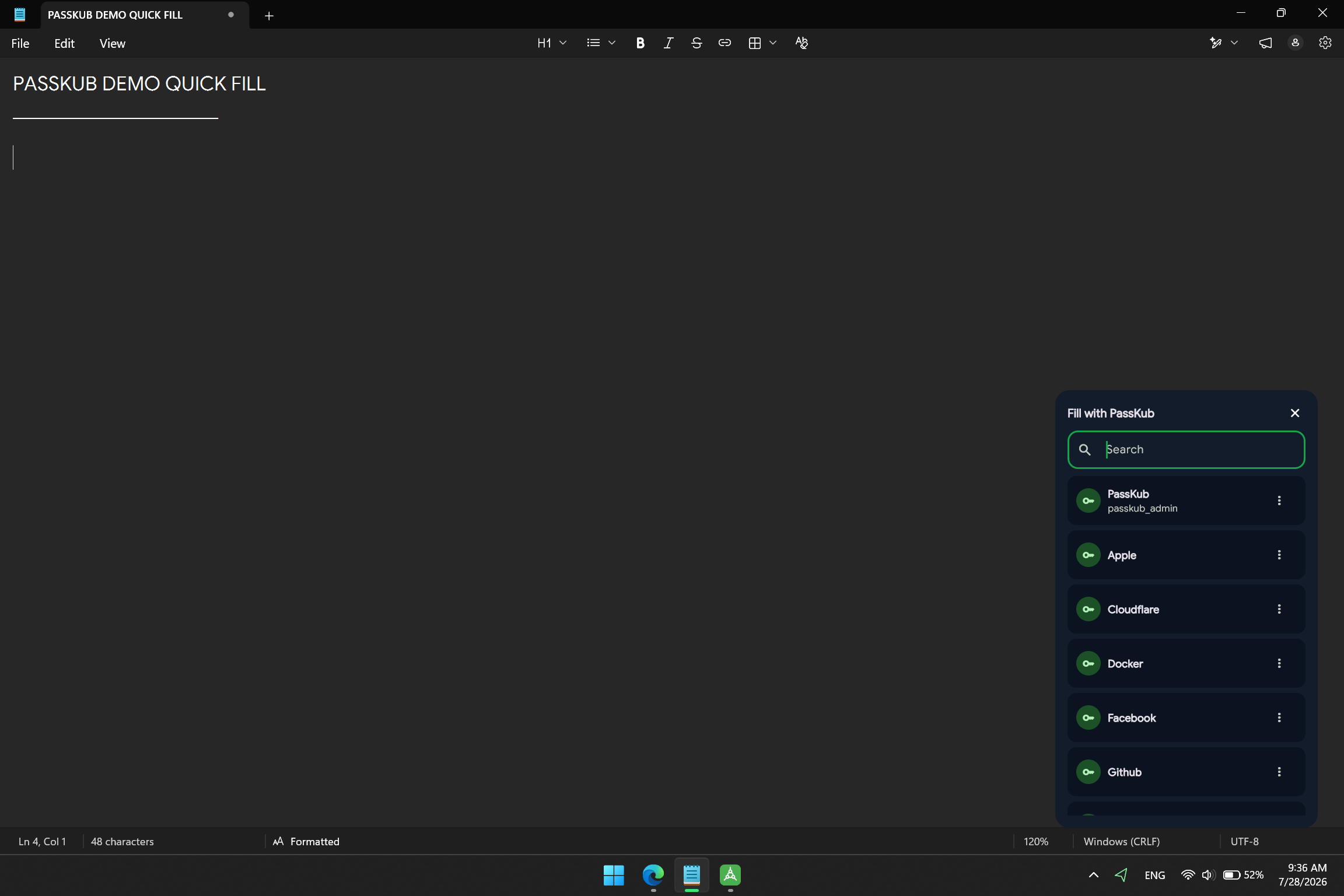Expand the list style dropdown arrow
The height and width of the screenshot is (896, 1344).
tap(612, 43)
